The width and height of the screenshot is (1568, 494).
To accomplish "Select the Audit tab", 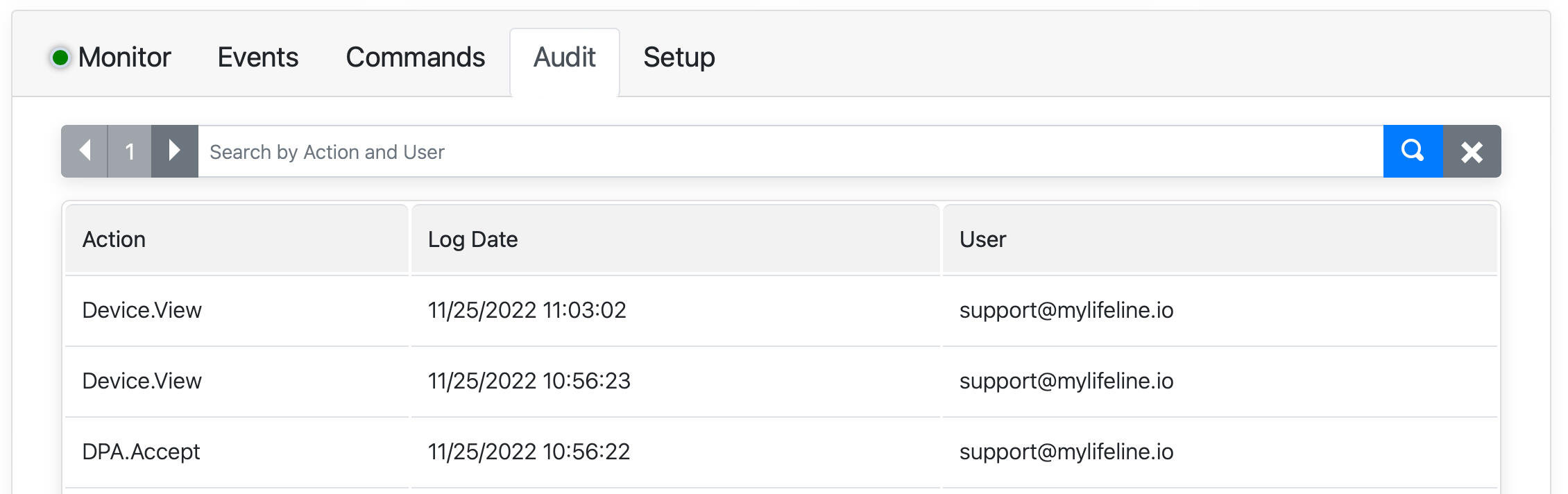I will (x=564, y=58).
